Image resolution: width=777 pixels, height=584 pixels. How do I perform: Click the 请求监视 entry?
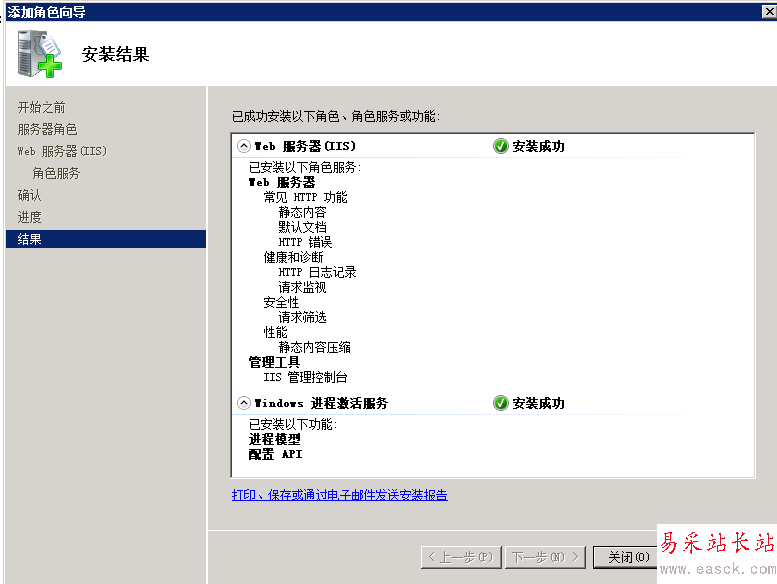coord(302,287)
